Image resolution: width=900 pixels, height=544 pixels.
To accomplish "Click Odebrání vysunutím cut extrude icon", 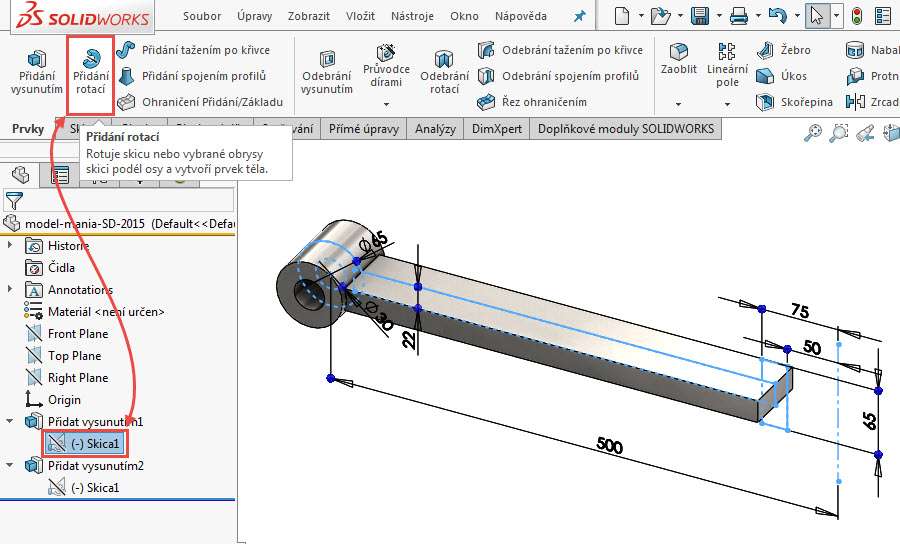I will click(x=327, y=72).
